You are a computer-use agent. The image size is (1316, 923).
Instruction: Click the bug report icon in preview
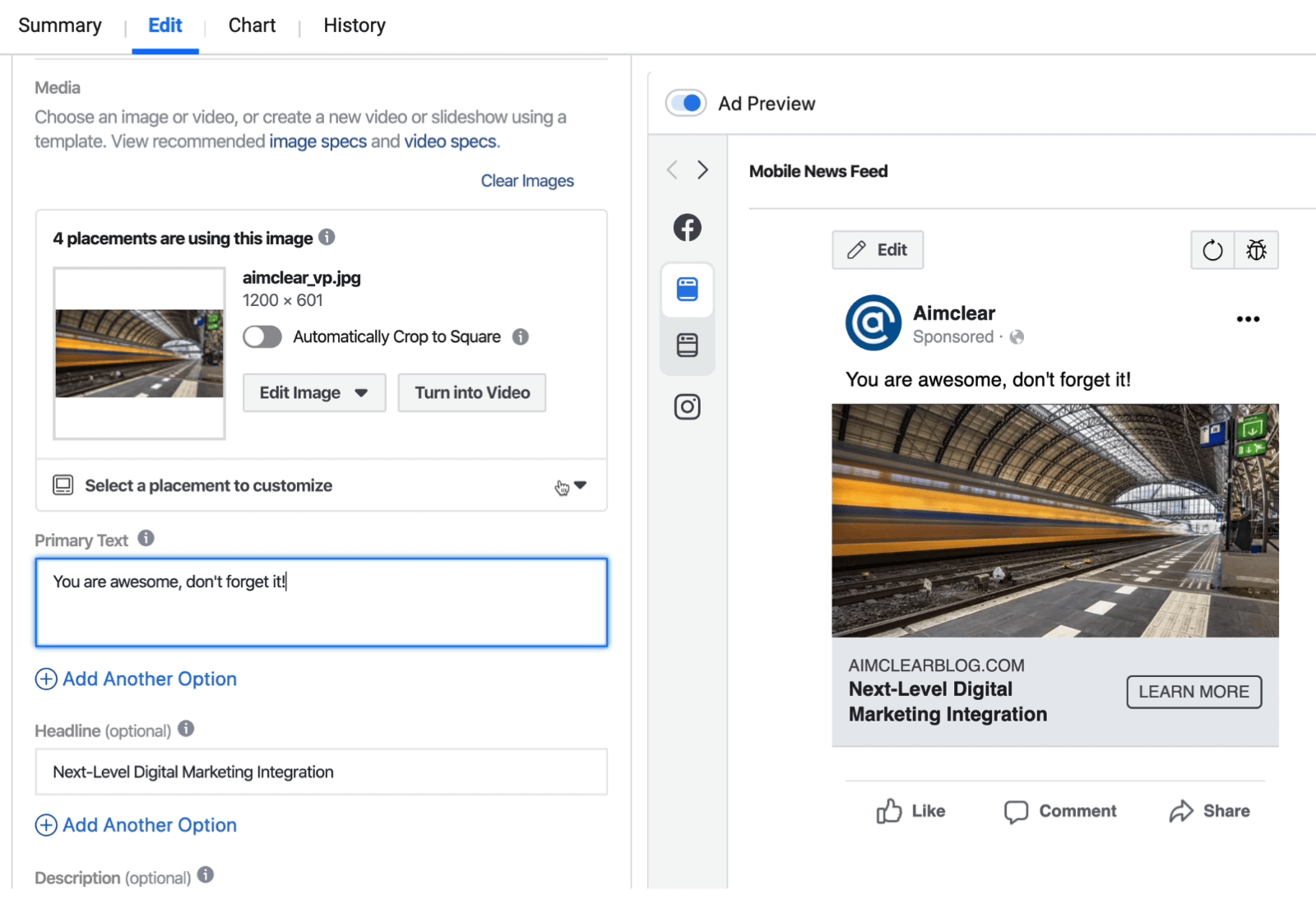pos(1257,250)
